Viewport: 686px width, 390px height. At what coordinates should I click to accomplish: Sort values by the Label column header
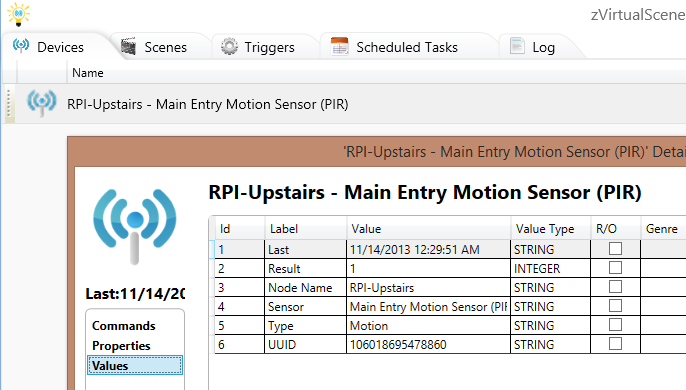(306, 228)
